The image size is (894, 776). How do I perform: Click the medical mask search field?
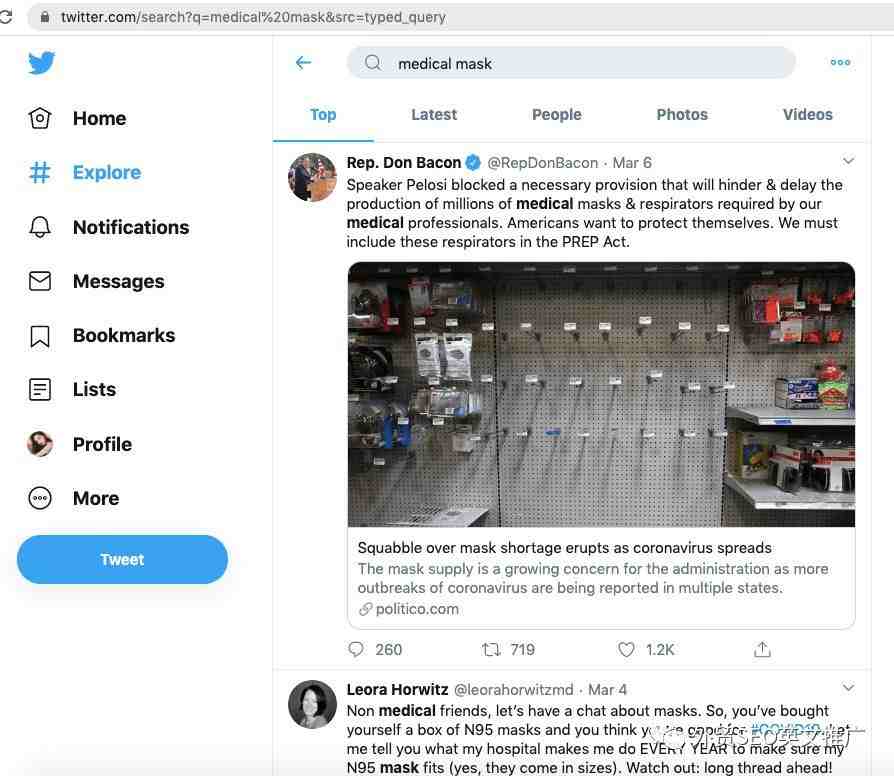[x=571, y=63]
